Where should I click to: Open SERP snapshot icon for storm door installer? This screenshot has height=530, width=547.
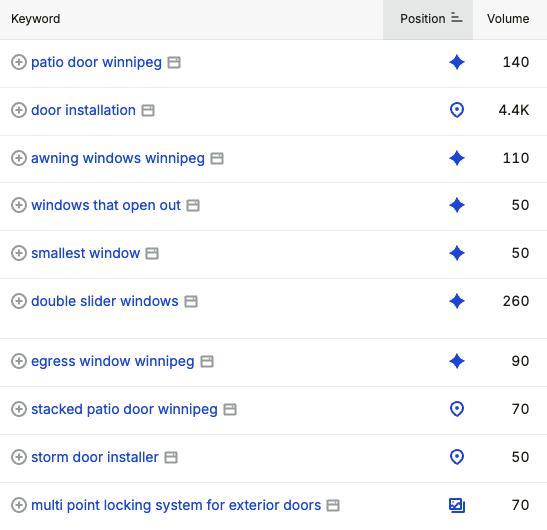tap(171, 457)
